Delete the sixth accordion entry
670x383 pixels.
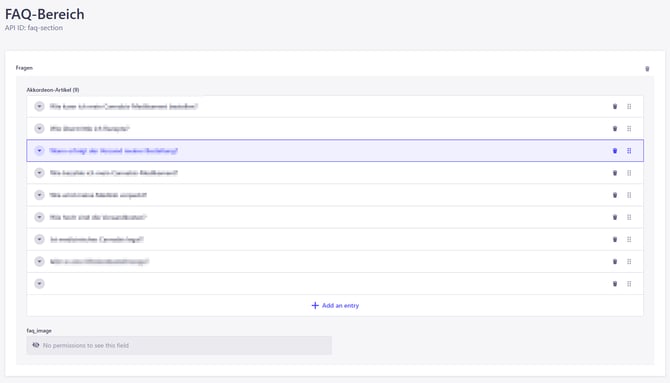(x=615, y=217)
